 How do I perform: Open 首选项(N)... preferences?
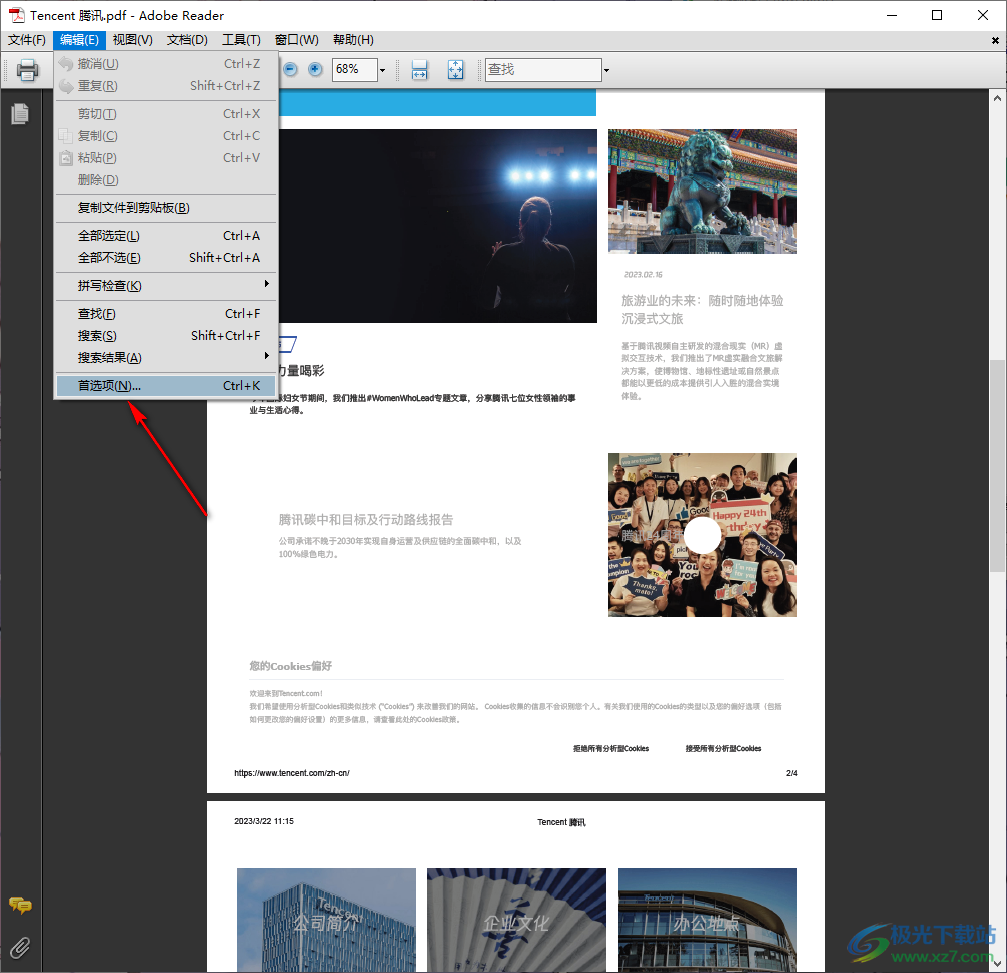[x=166, y=385]
